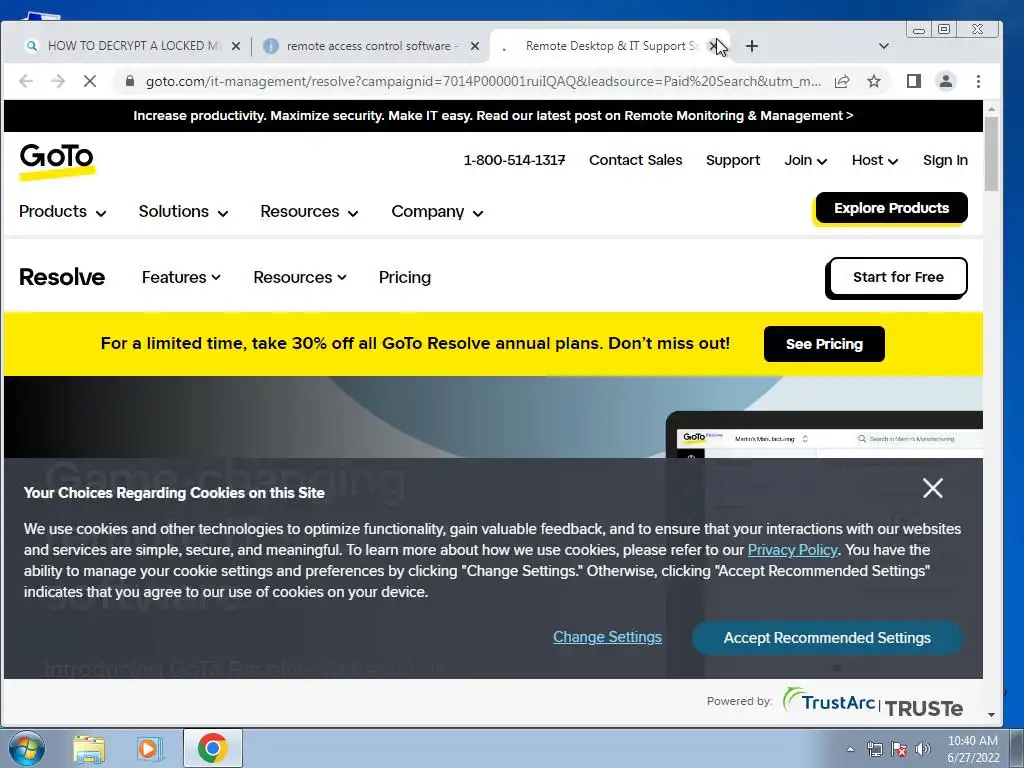1024x768 pixels.
Task: Click the browser forward arrow
Action: coord(58,81)
